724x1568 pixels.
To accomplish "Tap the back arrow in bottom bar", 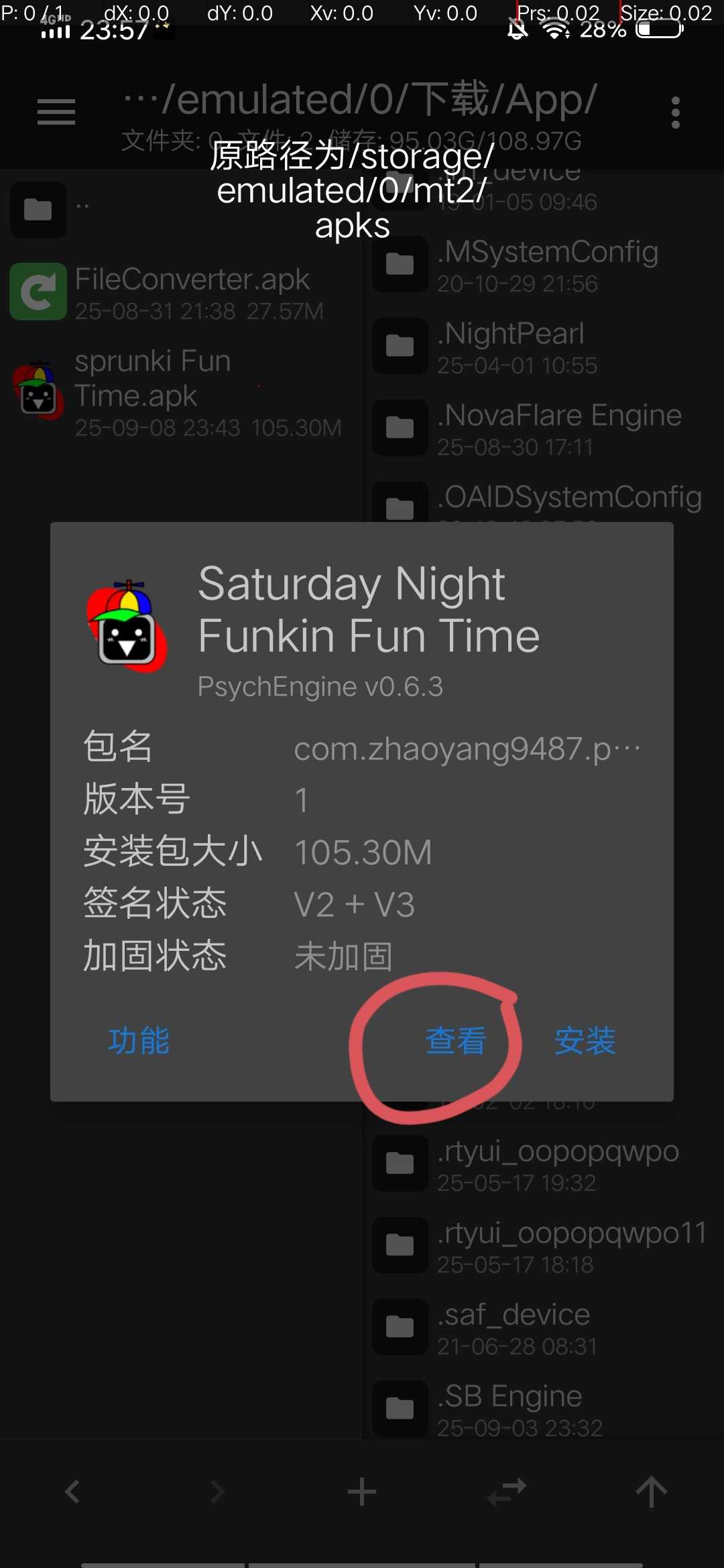I will point(72,1492).
